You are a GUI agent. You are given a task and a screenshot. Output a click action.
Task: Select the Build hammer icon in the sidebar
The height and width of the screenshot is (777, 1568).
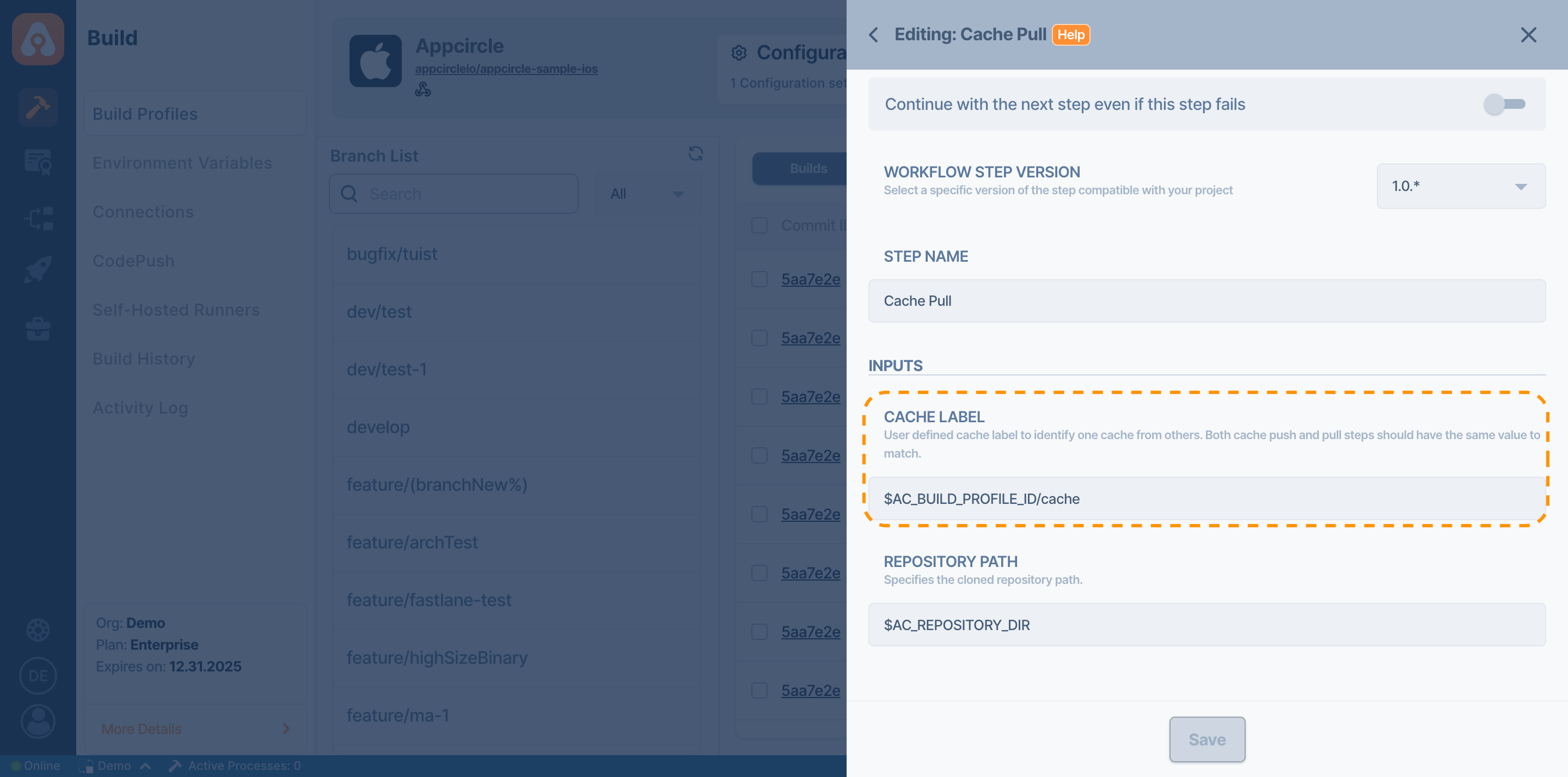pos(38,108)
